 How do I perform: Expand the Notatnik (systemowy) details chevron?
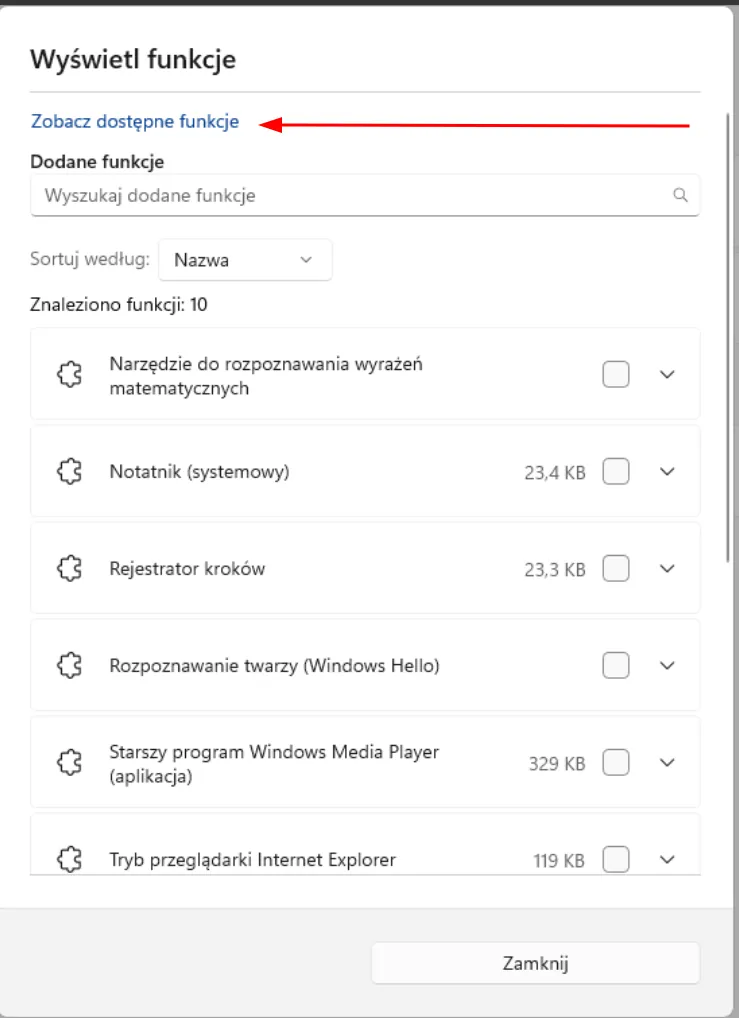coord(668,471)
